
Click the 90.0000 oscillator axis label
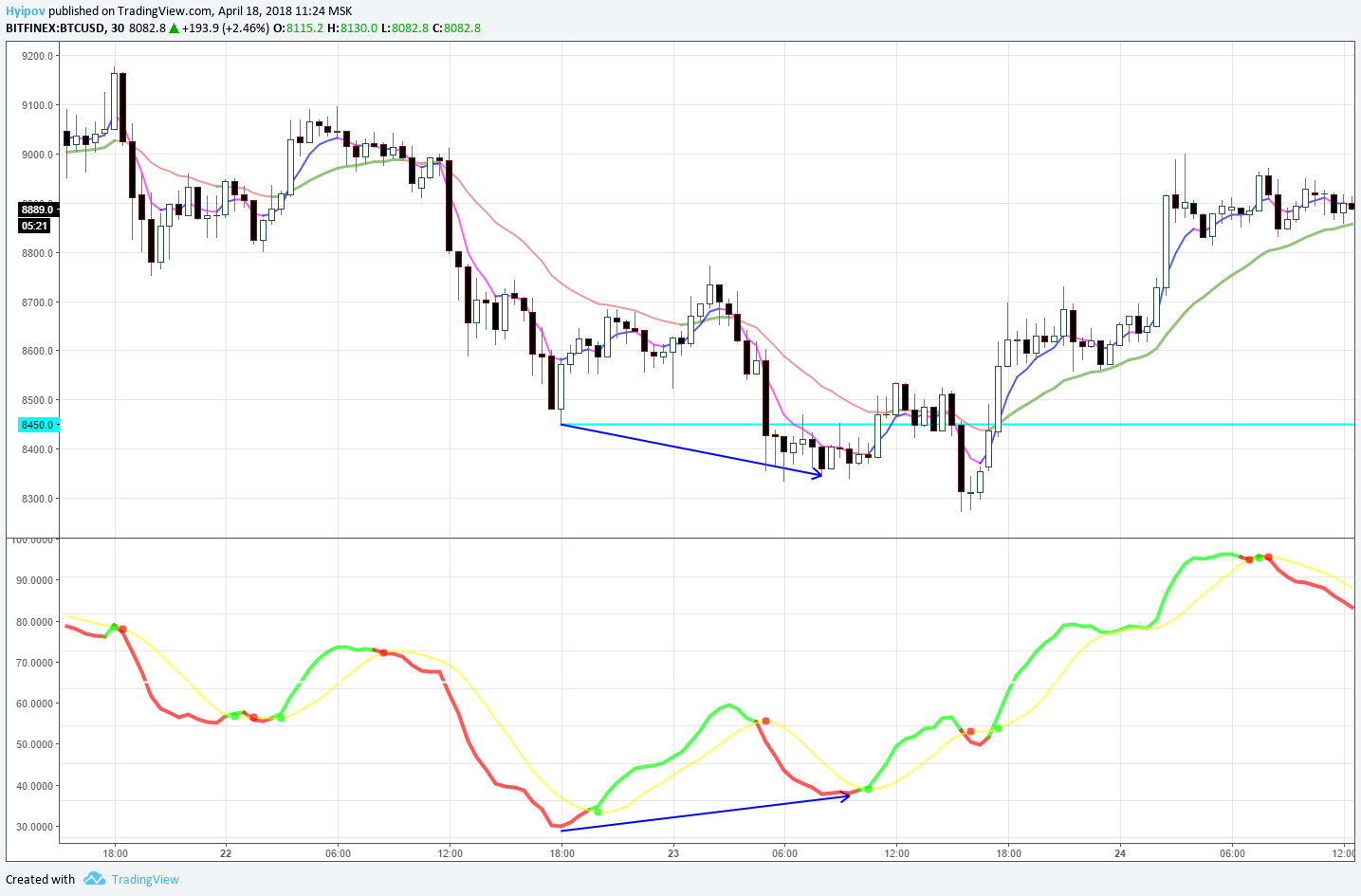pos(35,580)
